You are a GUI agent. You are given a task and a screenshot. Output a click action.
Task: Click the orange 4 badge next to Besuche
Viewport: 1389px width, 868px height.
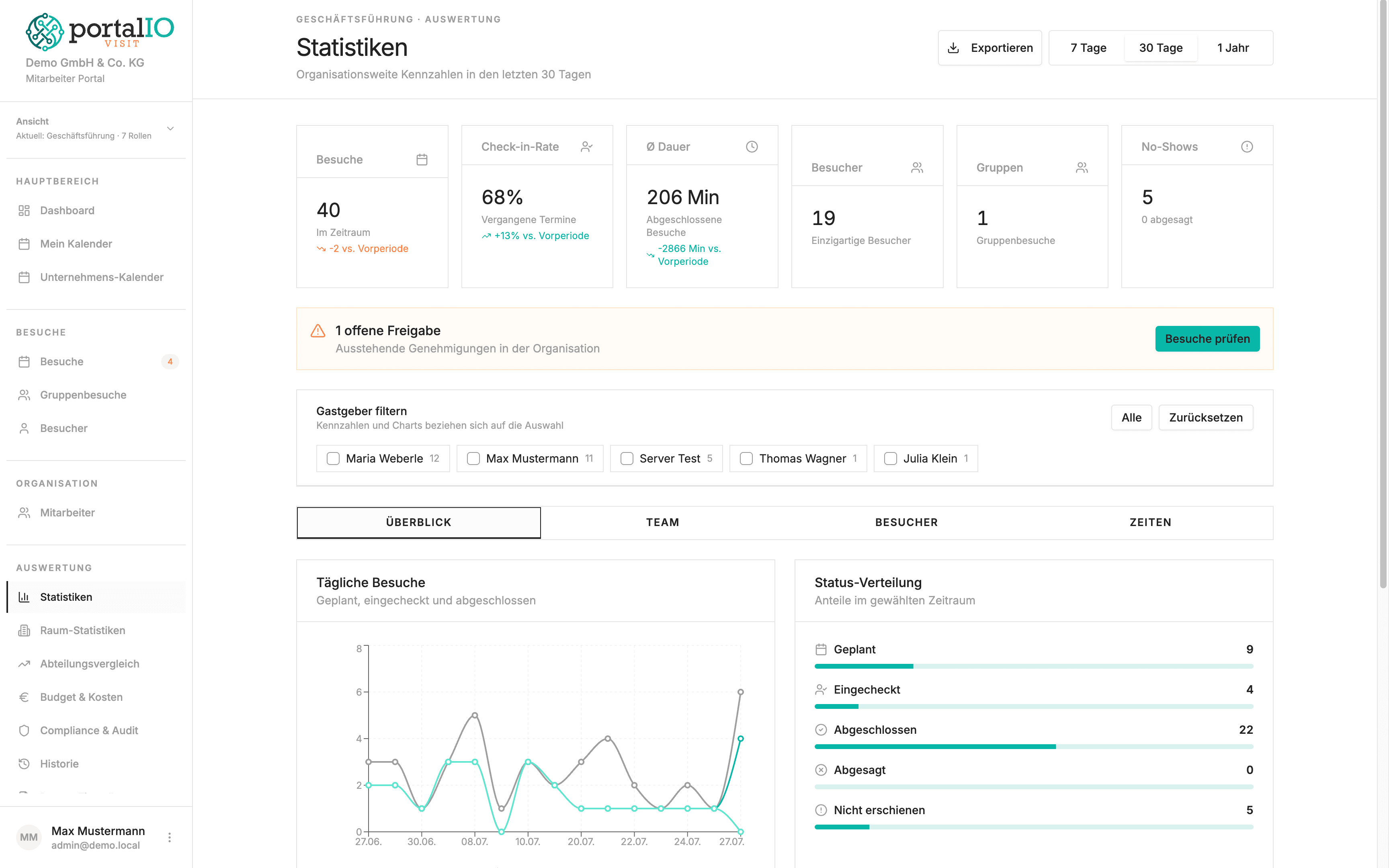[170, 362]
